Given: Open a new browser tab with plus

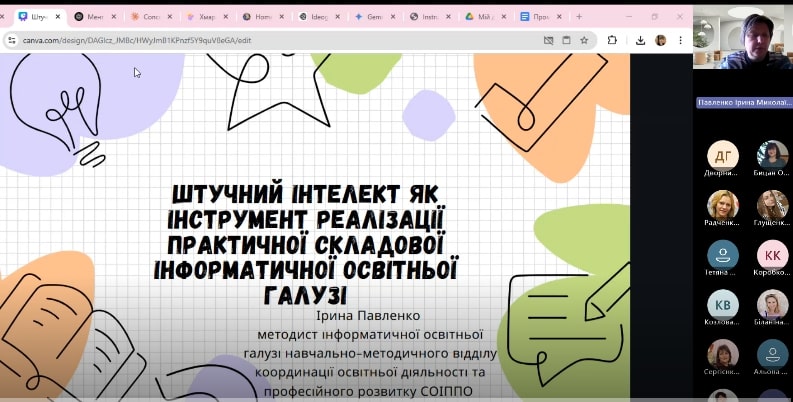Looking at the screenshot, I should (x=579, y=17).
